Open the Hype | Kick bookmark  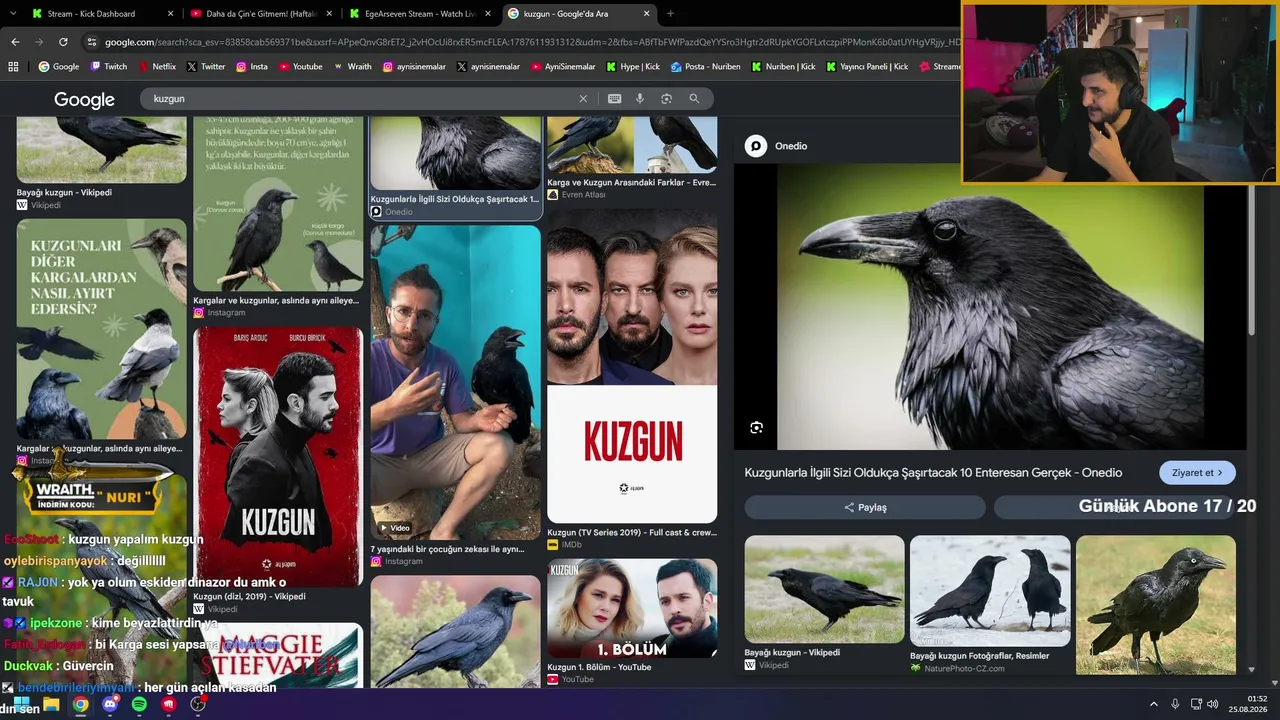[633, 67]
